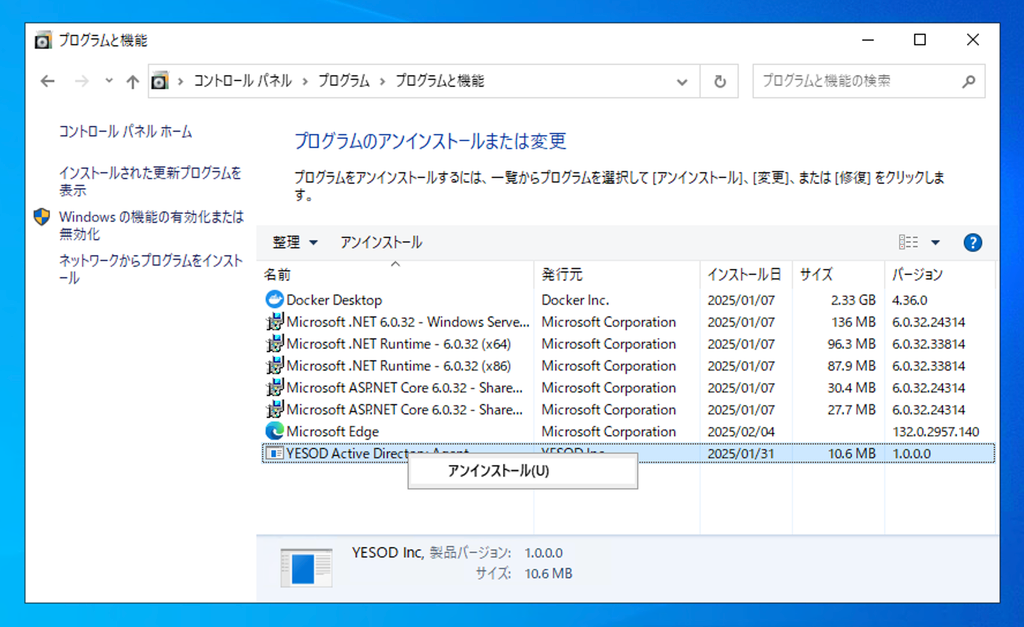1024x627 pixels.
Task: Click the Windows shield icon in sidebar
Action: (42, 217)
